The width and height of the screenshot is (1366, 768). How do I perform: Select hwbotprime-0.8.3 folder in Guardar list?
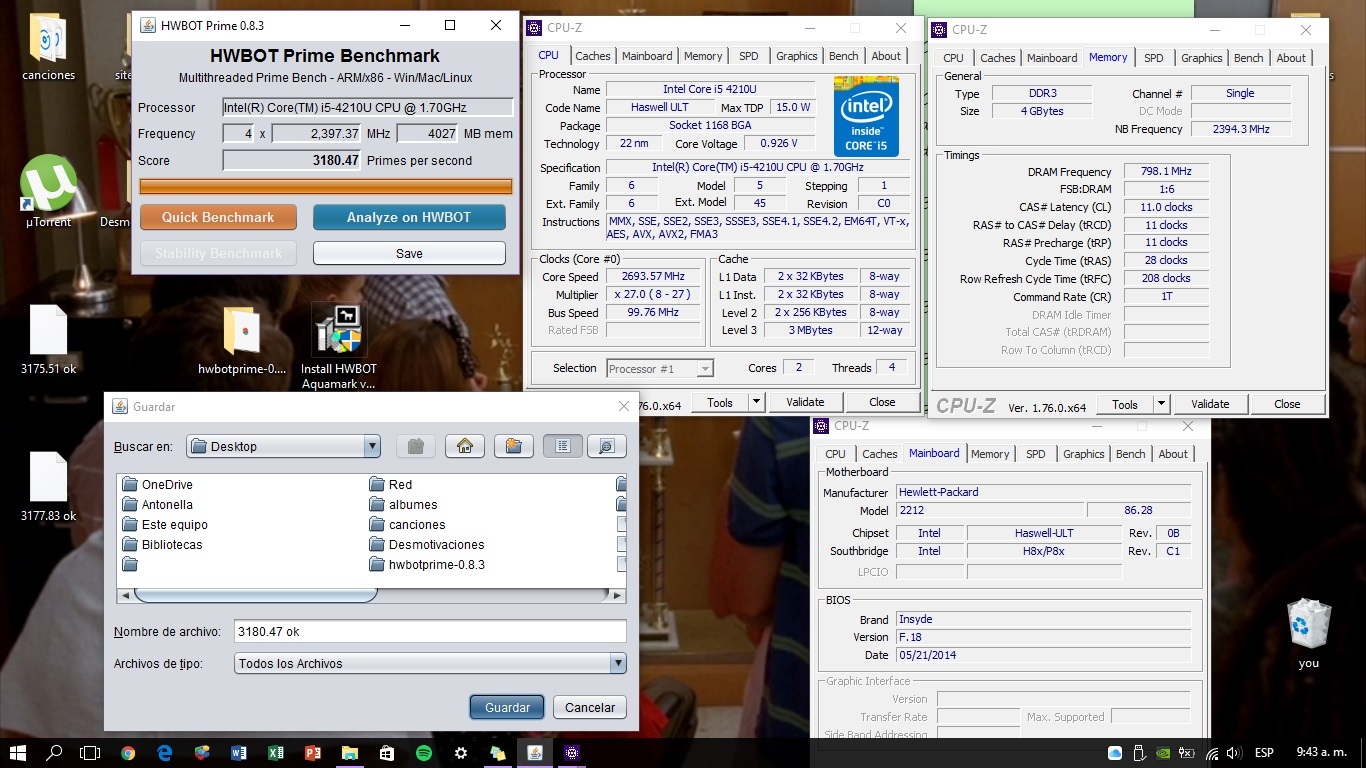(x=427, y=565)
